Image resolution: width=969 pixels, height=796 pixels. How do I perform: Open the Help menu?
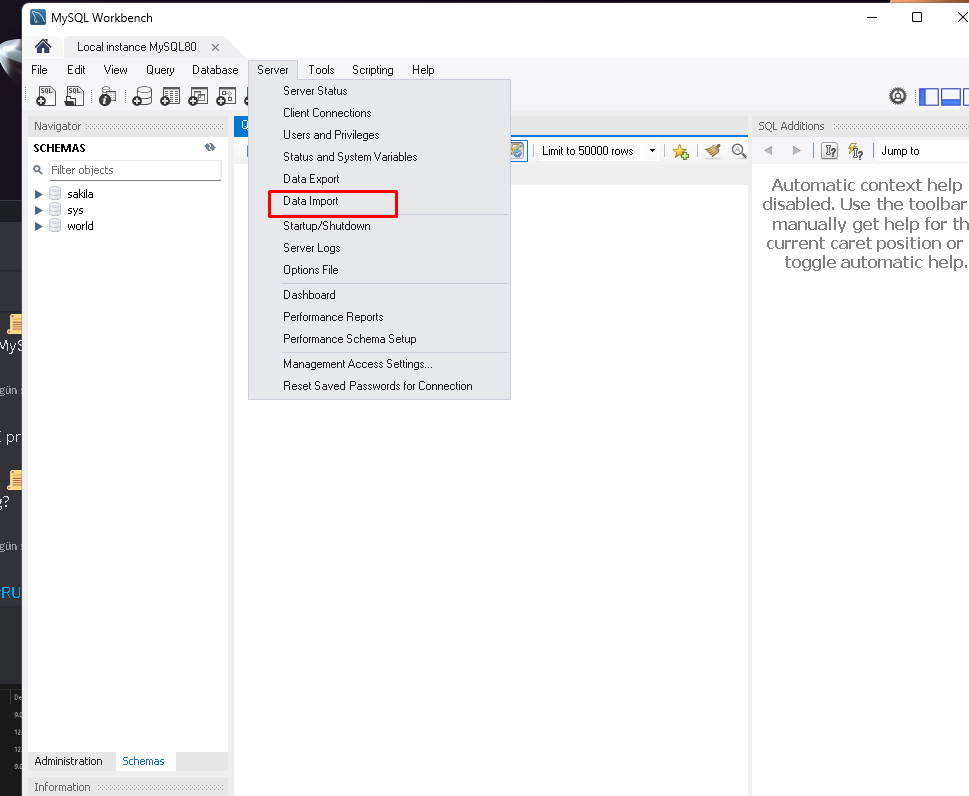[423, 70]
